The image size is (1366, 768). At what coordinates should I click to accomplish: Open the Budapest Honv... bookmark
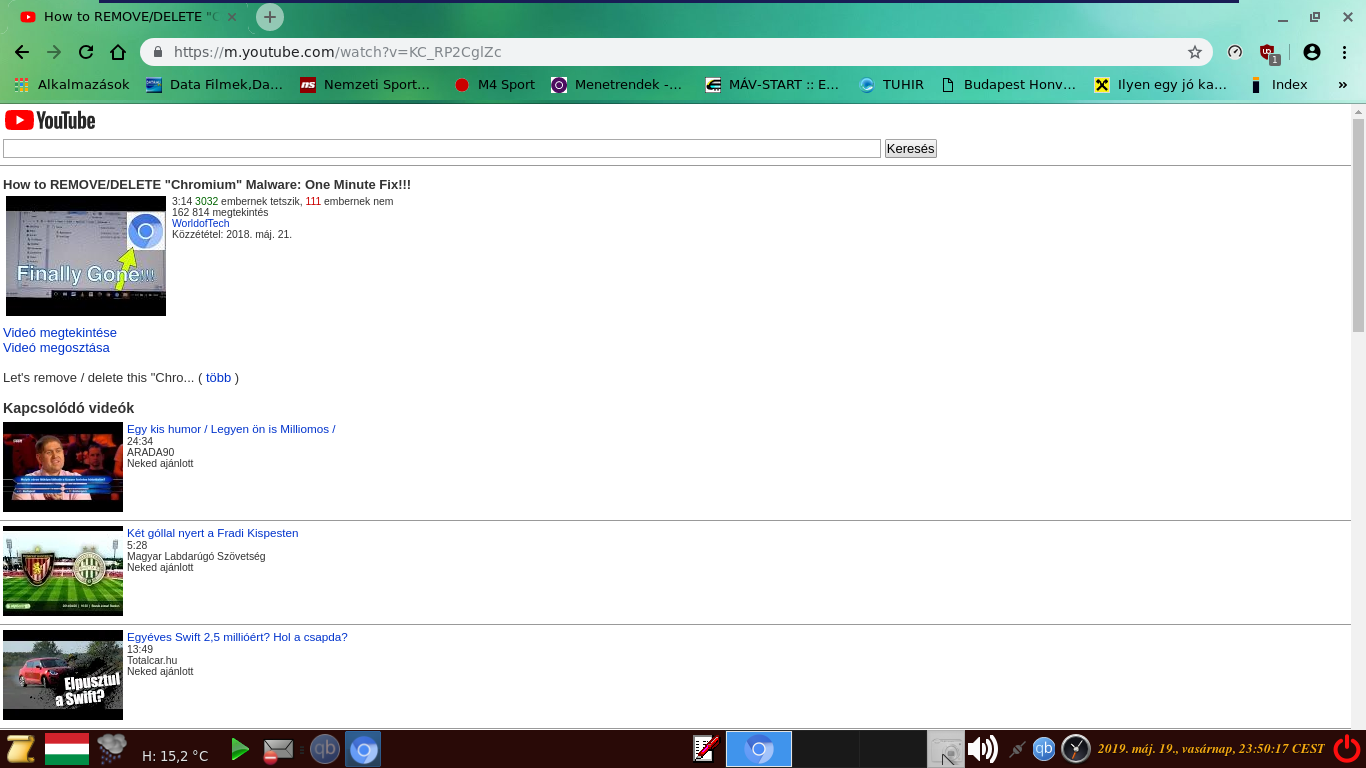pyautogui.click(x=1009, y=85)
